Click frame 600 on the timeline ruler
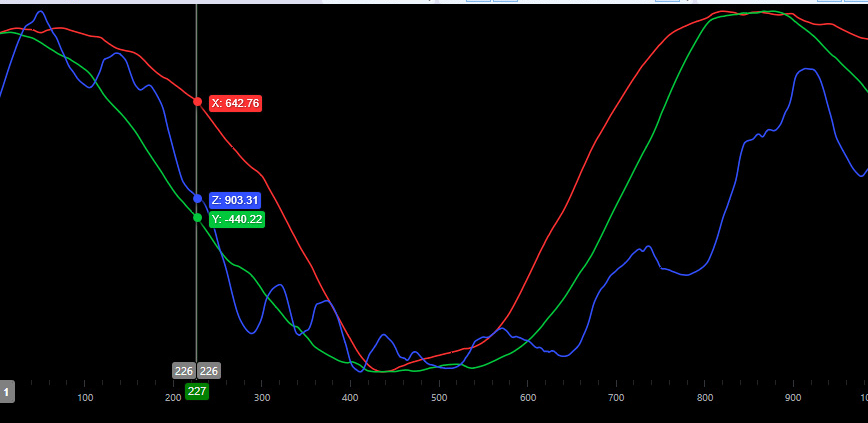Image resolution: width=868 pixels, height=423 pixels. [x=528, y=398]
